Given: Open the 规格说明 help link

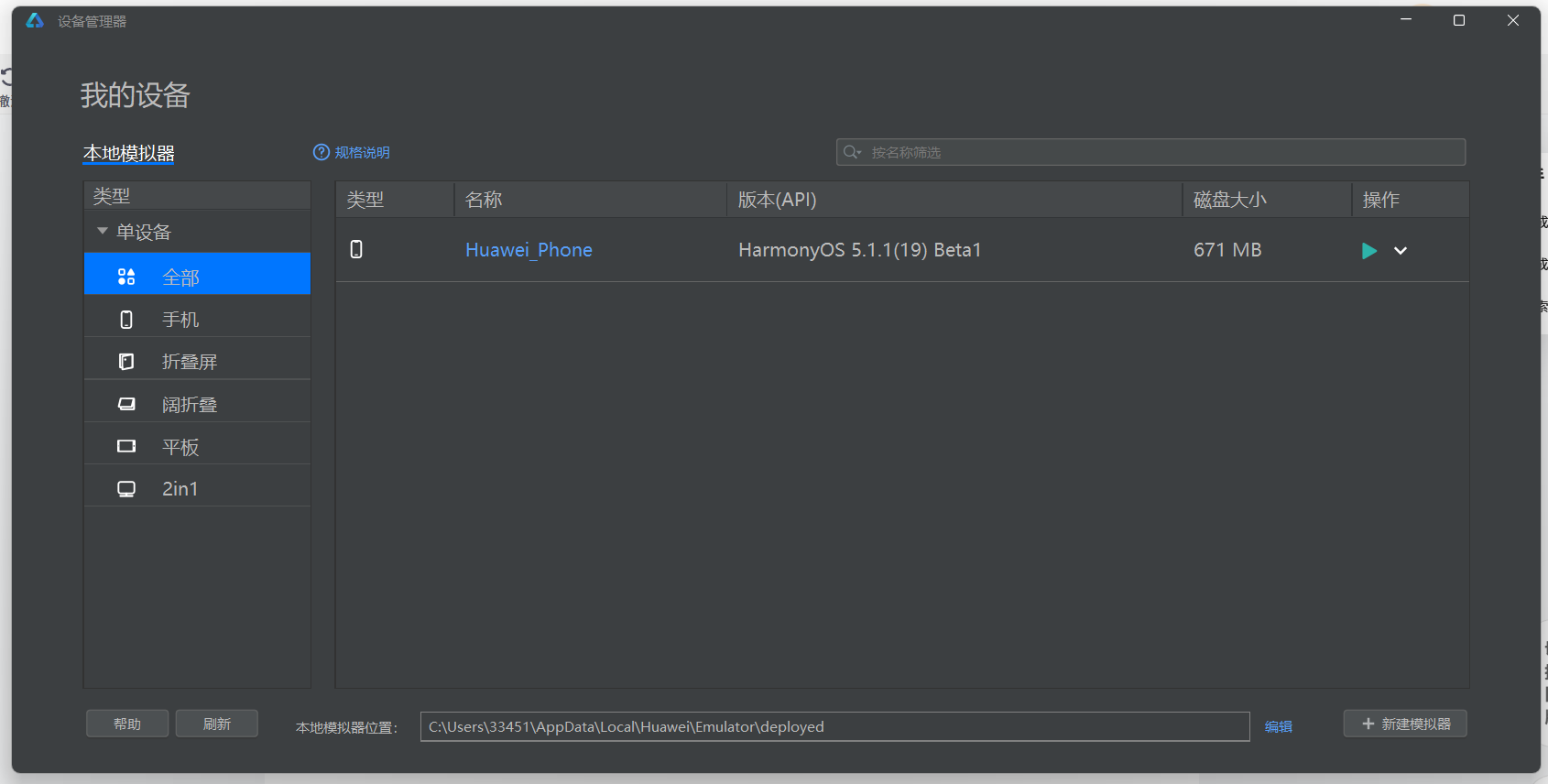Looking at the screenshot, I should pos(352,152).
